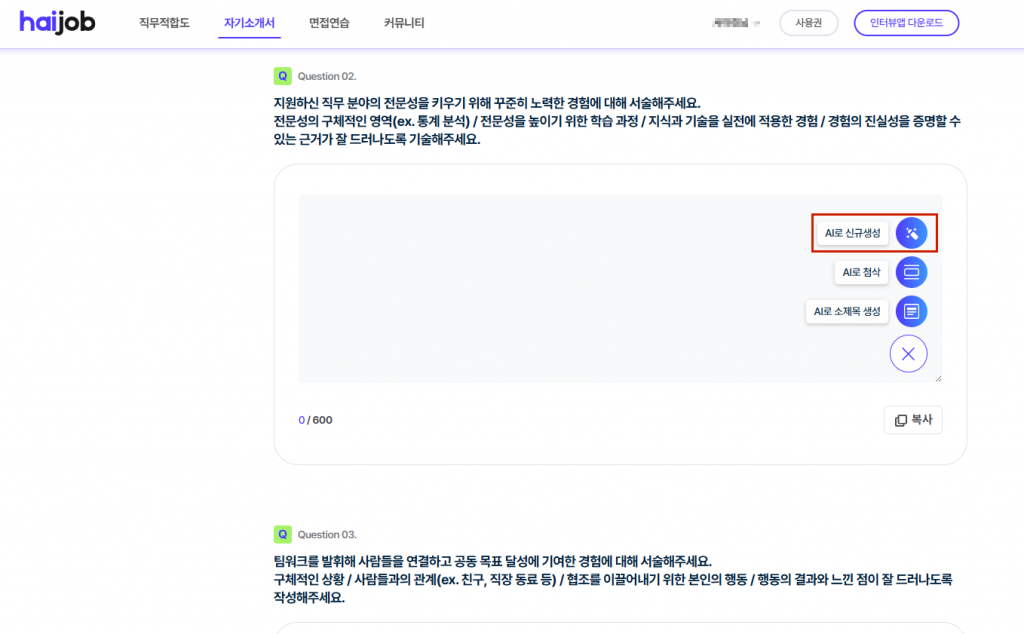This screenshot has width=1024, height=634.
Task: Select the AI로 소제목 생성 label
Action: coord(847,312)
